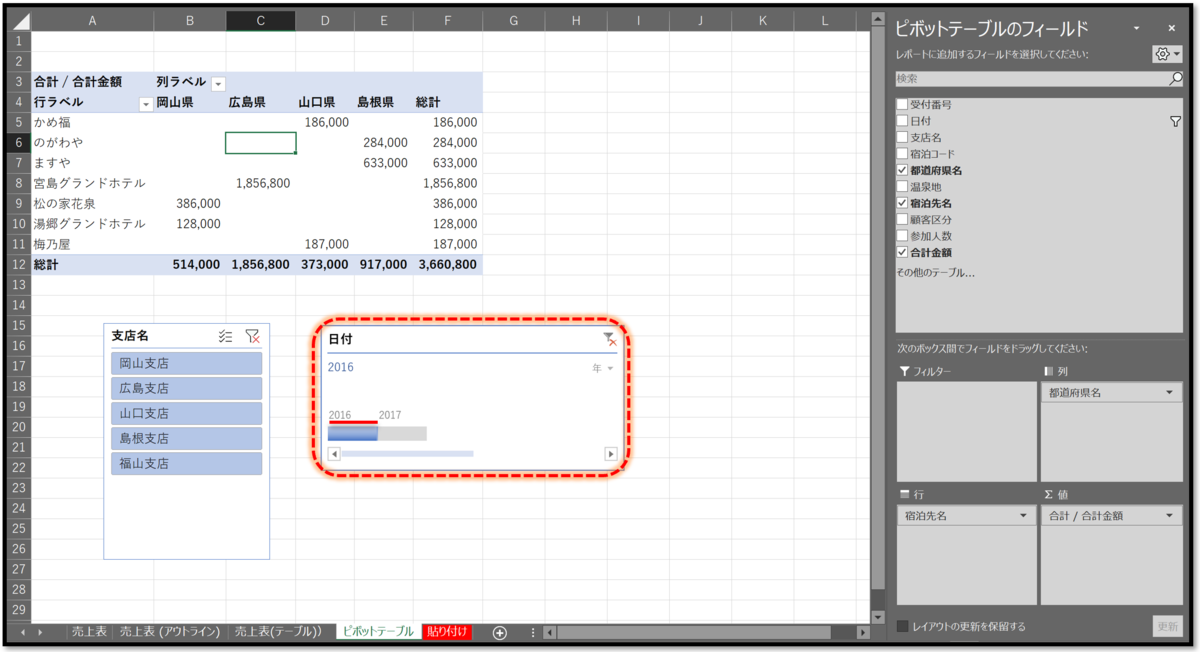Uncheck the 都道府県名 field

pyautogui.click(x=903, y=171)
